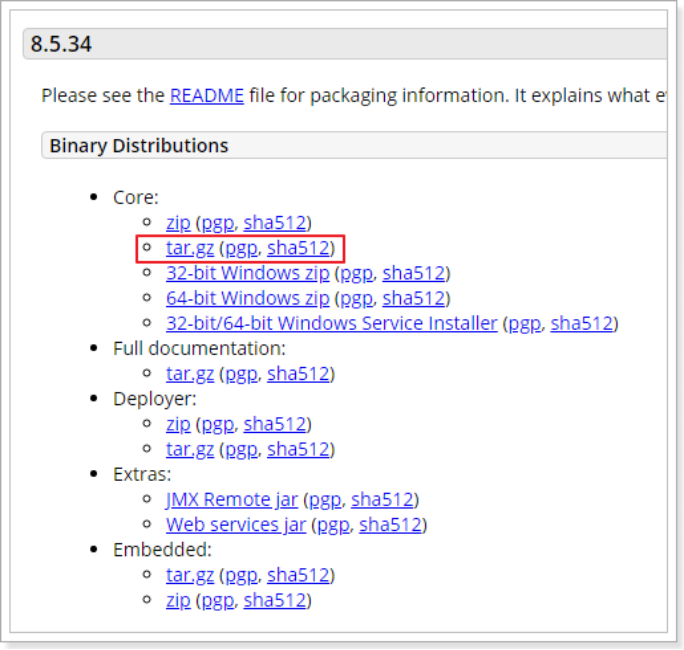The height and width of the screenshot is (650, 684).
Task: Open sha512 checksum for Core tar.gz
Action: click(298, 248)
